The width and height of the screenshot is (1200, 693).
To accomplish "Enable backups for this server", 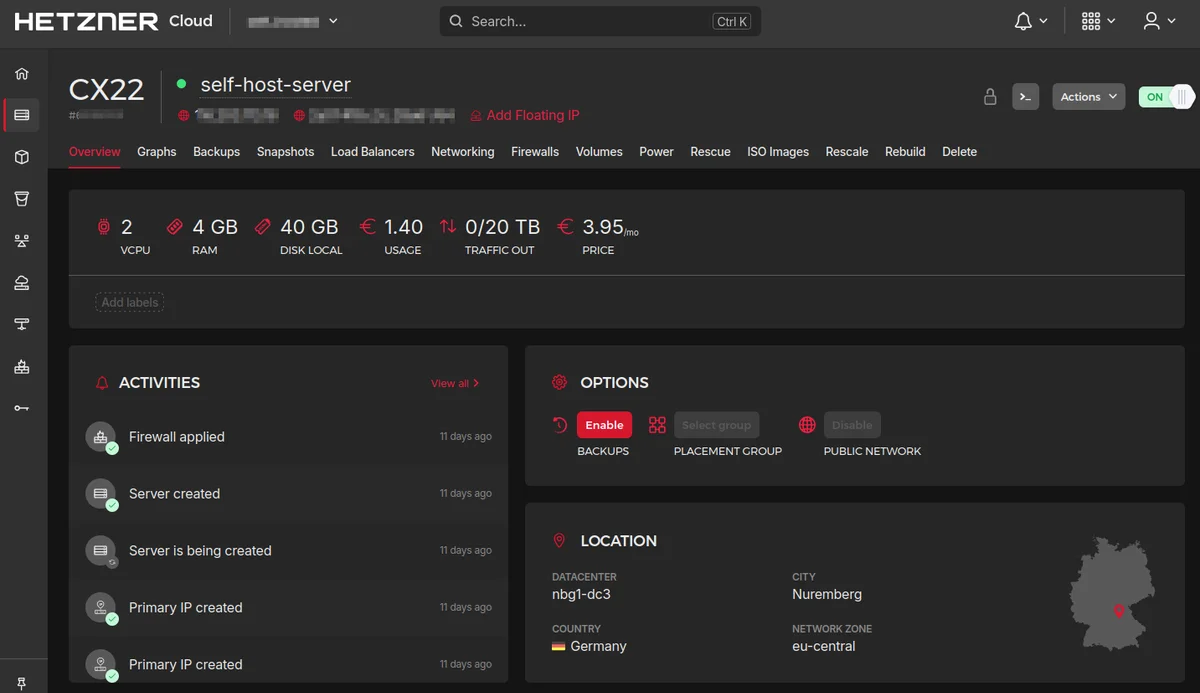I will point(604,424).
